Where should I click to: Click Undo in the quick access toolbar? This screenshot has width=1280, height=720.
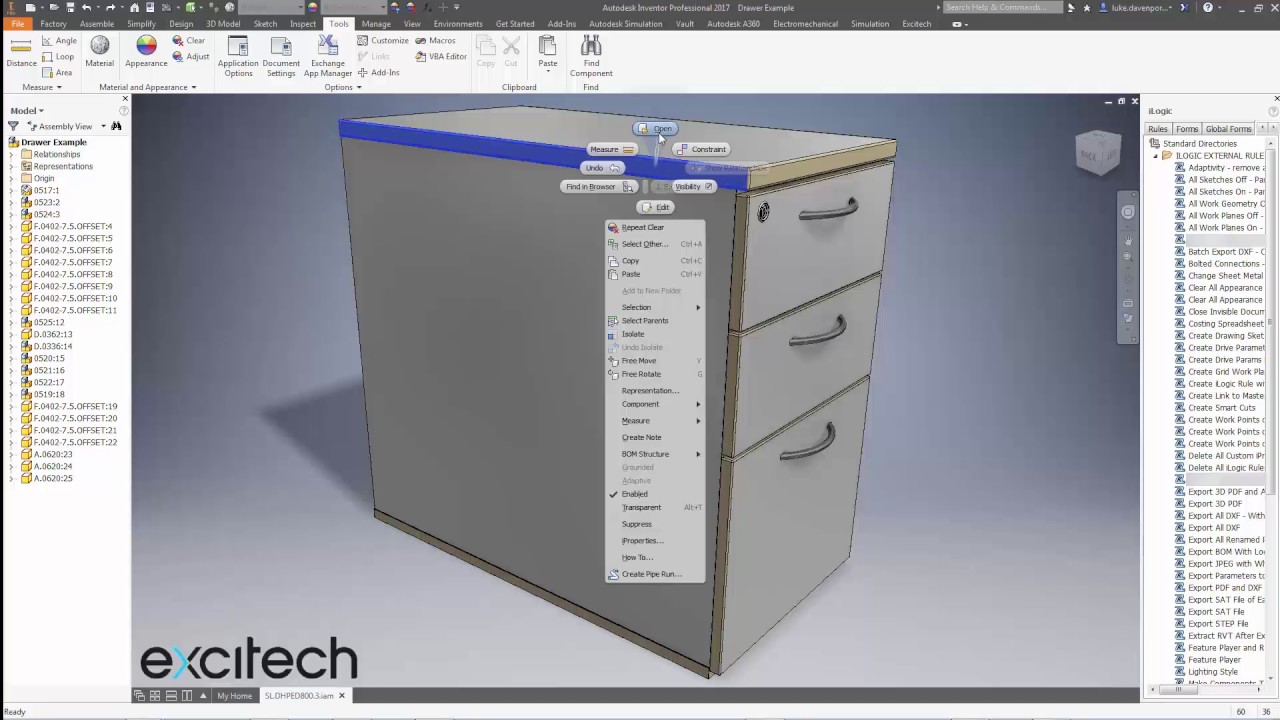pos(86,7)
